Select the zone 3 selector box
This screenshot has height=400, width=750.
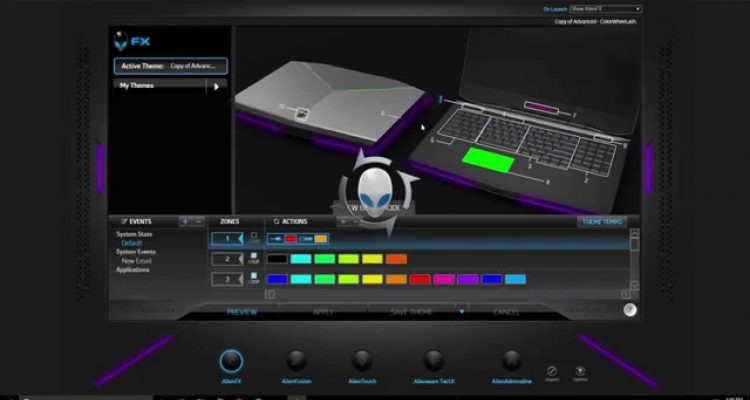[227, 279]
